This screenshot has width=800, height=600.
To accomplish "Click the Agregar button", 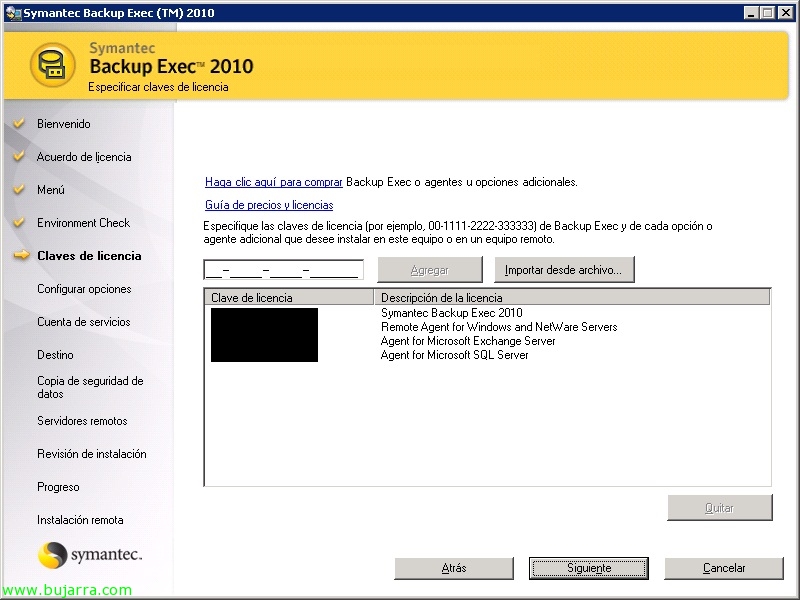I will (x=430, y=269).
